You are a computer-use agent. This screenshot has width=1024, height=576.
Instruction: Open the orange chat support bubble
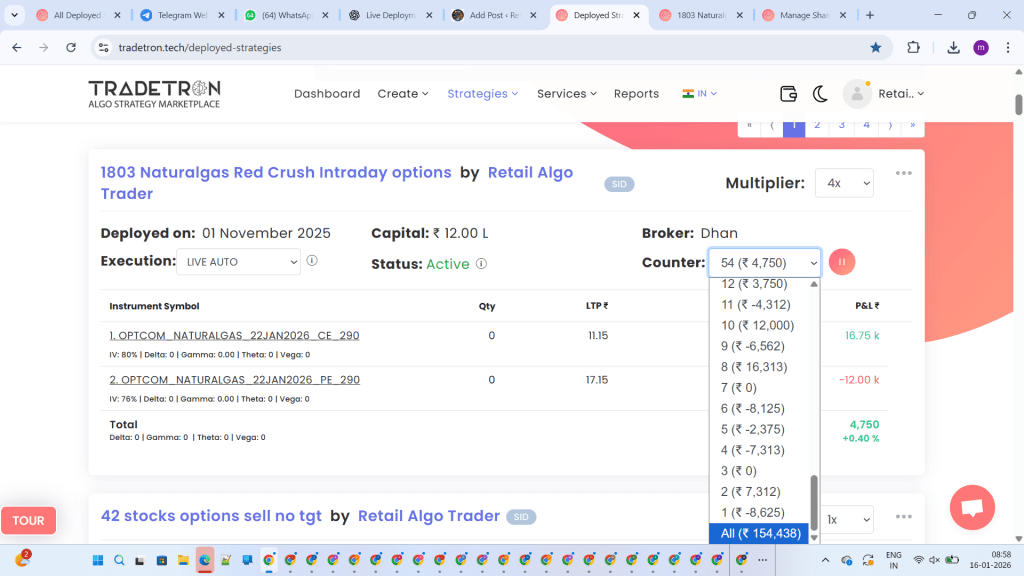pyautogui.click(x=972, y=507)
